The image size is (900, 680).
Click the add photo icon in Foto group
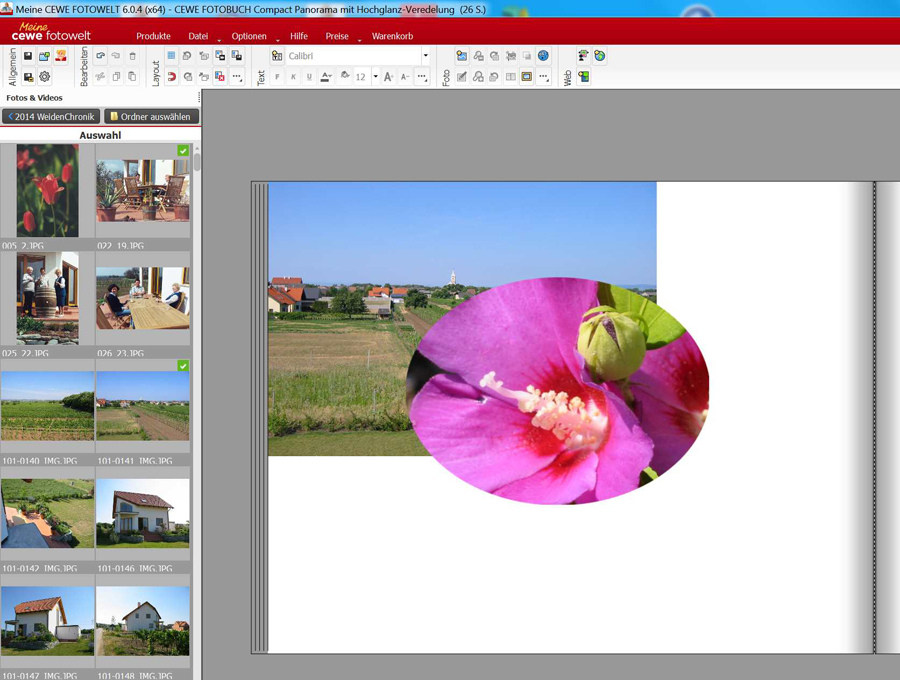461,57
